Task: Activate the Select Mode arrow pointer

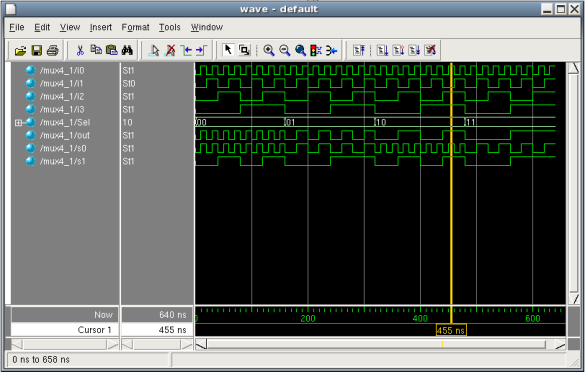Action: click(x=228, y=50)
